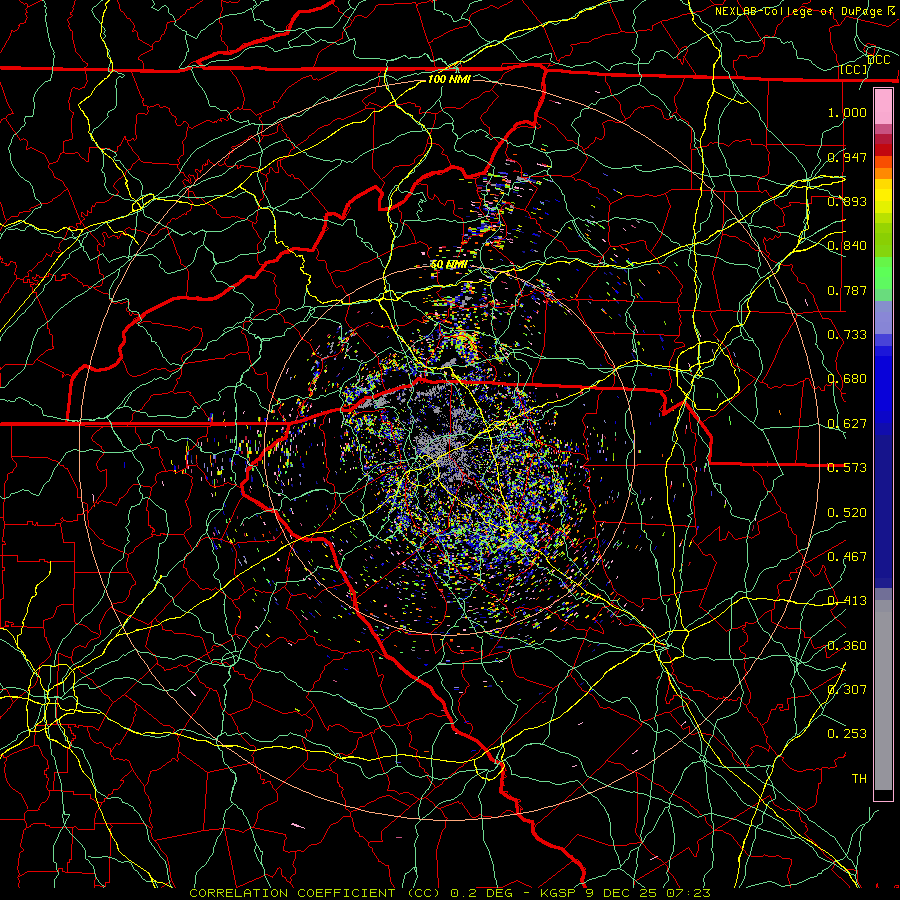Viewport: 900px width, 900px height.
Task: Click the 0.947 scale value
Action: click(x=847, y=157)
